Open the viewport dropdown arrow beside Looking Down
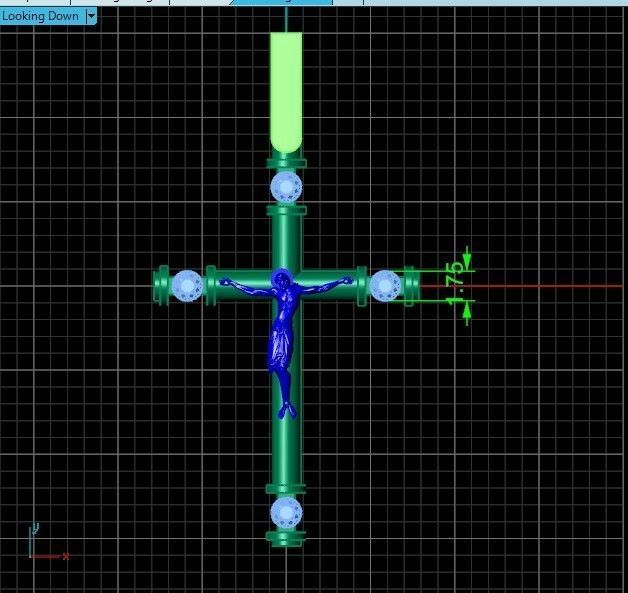Image resolution: width=628 pixels, height=593 pixels. pyautogui.click(x=91, y=16)
